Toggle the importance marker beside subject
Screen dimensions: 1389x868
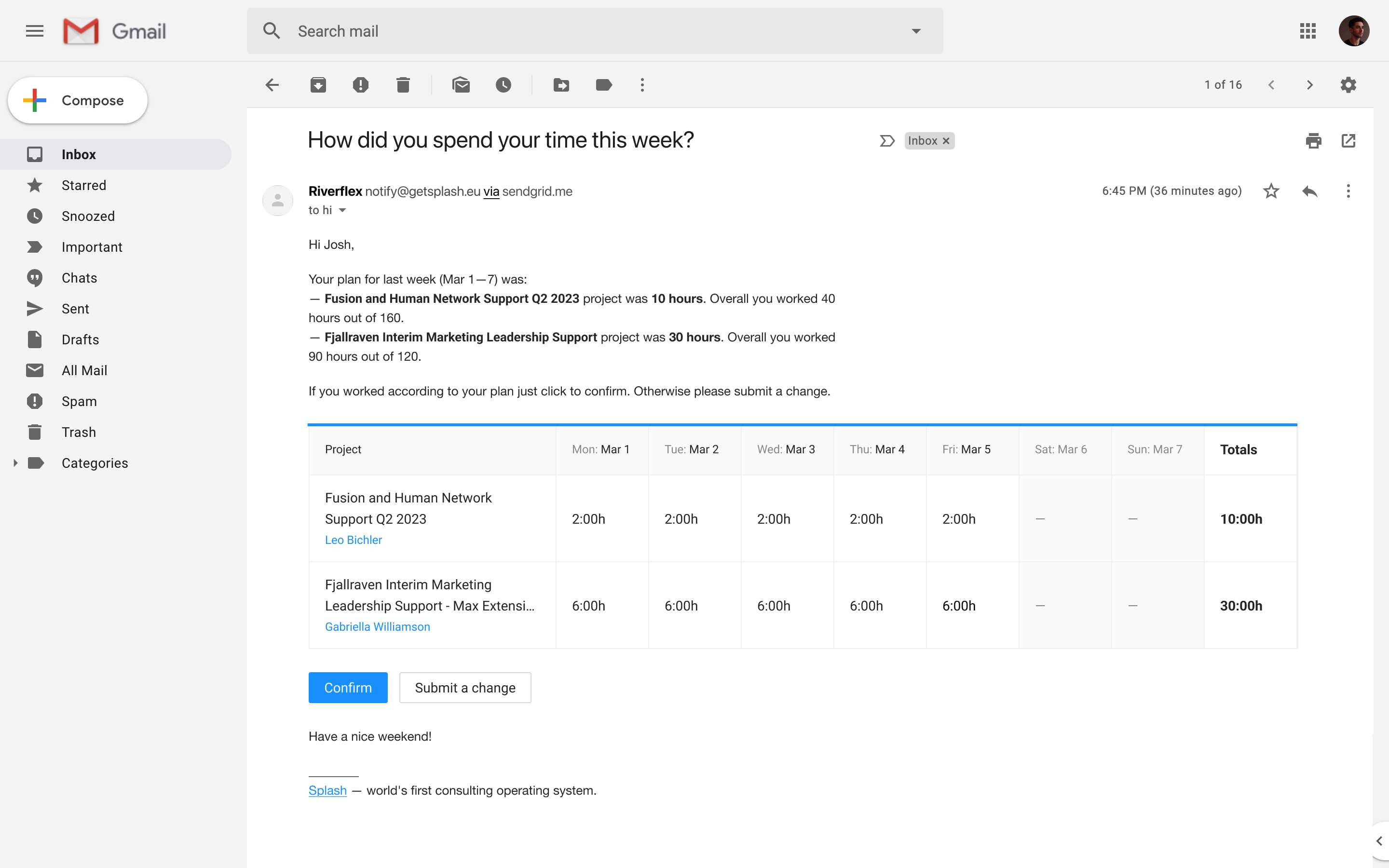(x=887, y=141)
